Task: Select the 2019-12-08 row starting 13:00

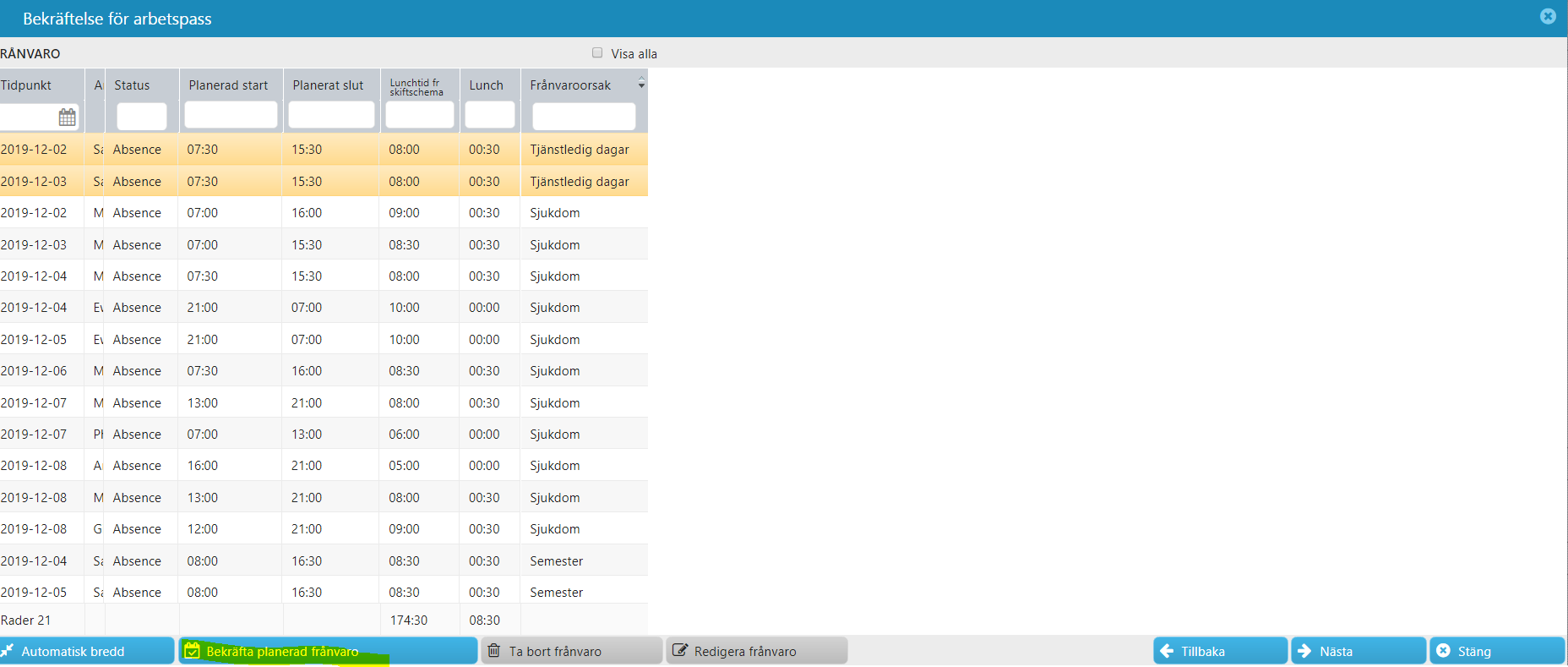Action: coord(324,497)
